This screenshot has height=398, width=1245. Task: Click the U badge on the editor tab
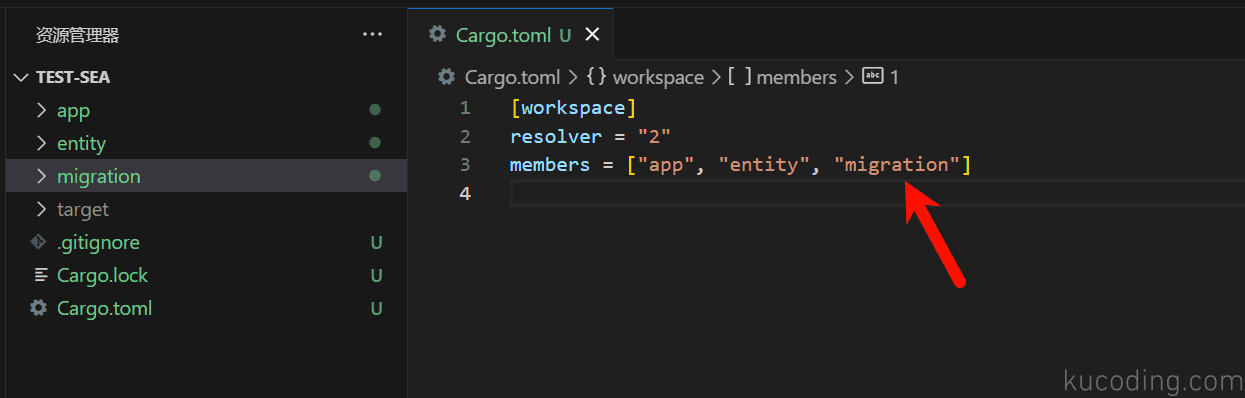coord(565,35)
